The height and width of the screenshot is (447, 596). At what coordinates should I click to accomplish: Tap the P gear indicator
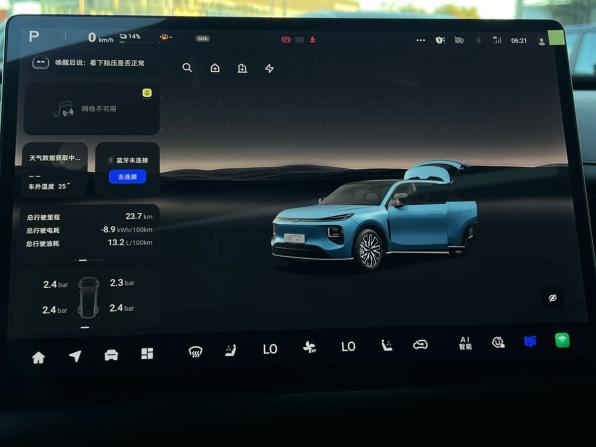click(33, 36)
